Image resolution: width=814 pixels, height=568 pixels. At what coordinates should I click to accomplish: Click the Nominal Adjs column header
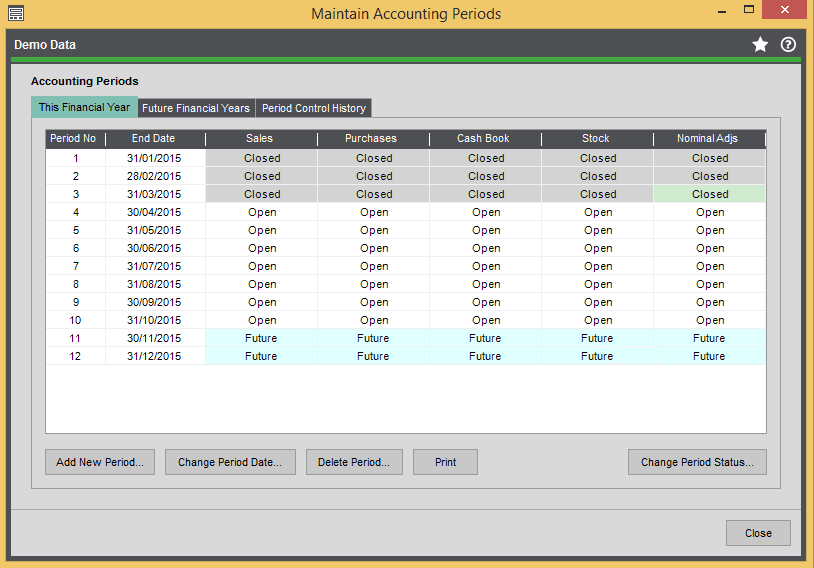(x=709, y=139)
